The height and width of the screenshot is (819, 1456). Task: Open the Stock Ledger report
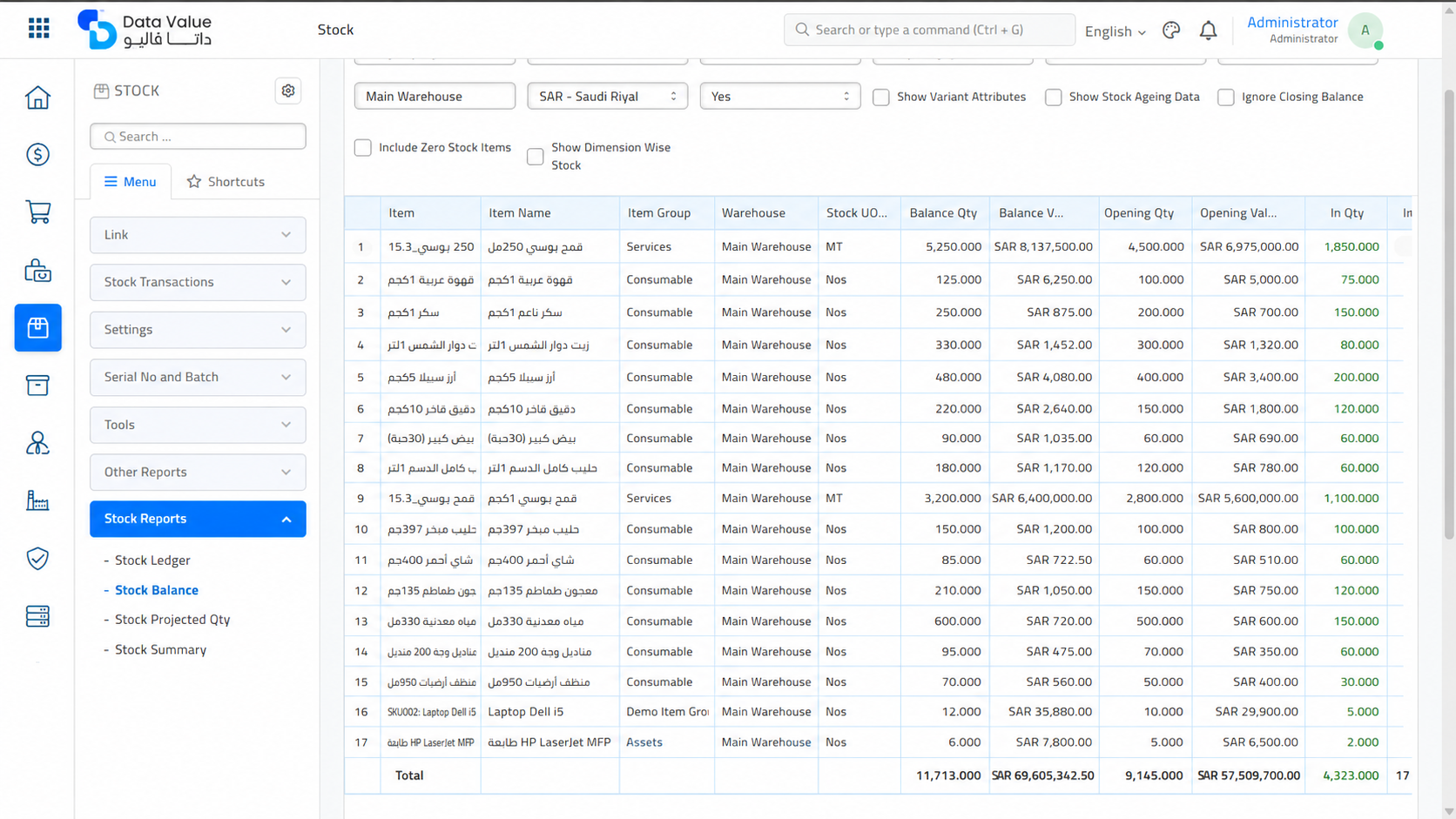pos(152,561)
